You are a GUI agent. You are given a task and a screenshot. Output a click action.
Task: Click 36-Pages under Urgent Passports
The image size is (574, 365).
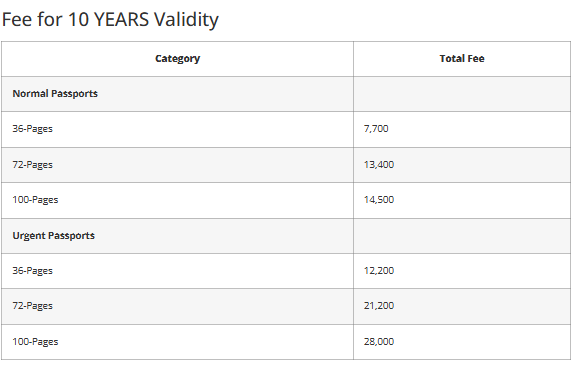click(33, 271)
